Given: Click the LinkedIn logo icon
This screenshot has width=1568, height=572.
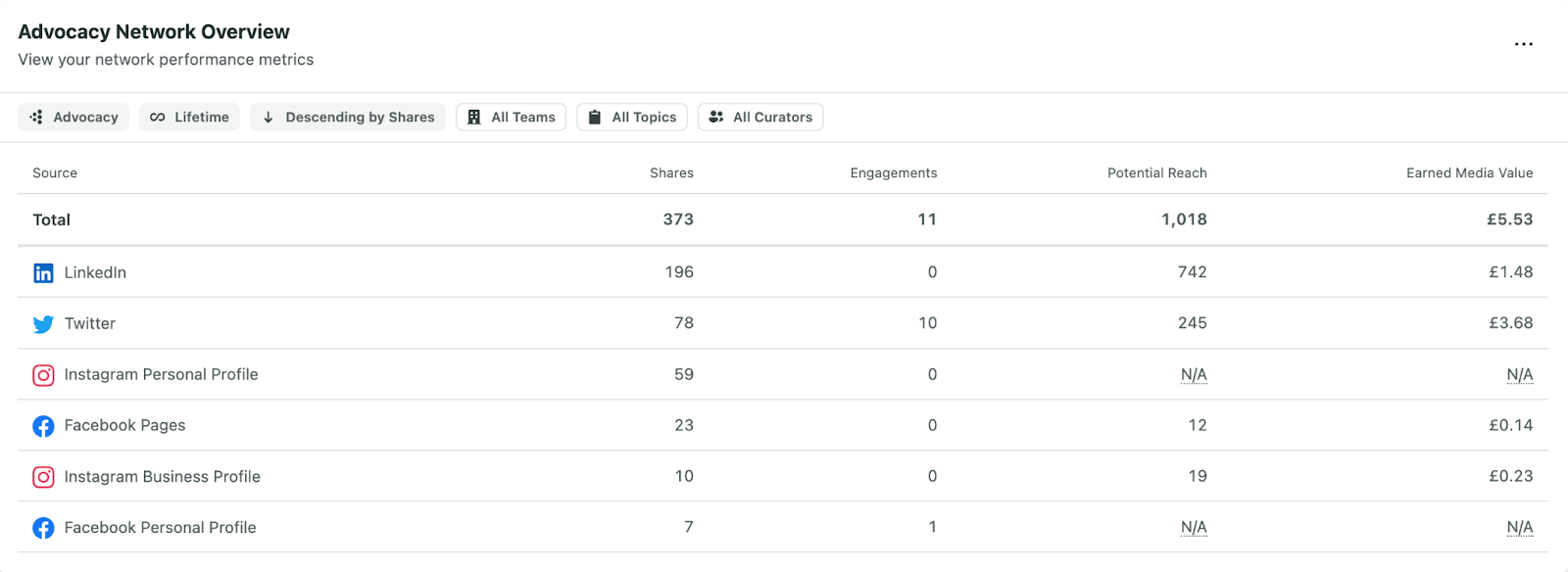Looking at the screenshot, I should click(43, 273).
